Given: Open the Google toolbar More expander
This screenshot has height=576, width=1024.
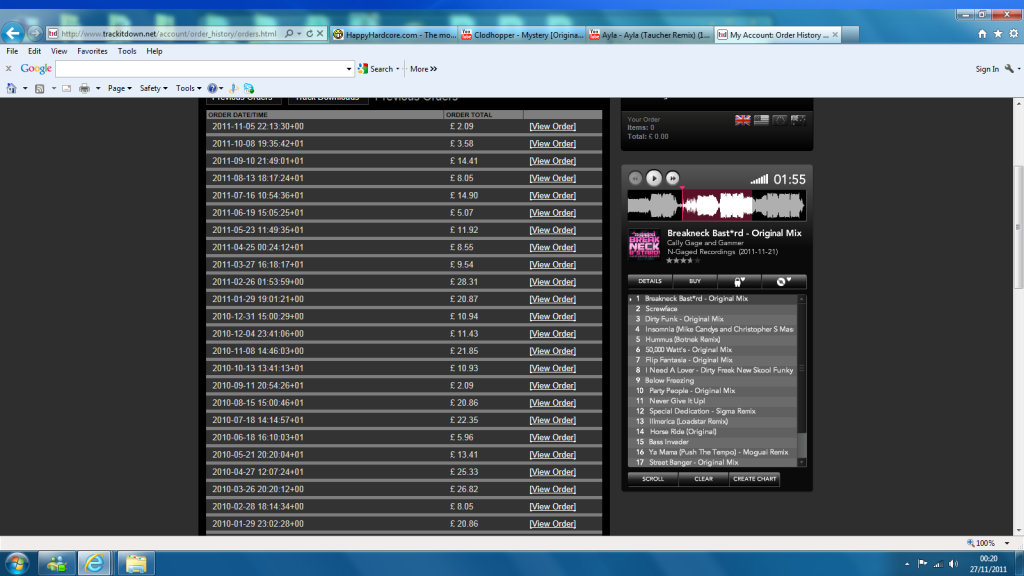Looking at the screenshot, I should (423, 69).
